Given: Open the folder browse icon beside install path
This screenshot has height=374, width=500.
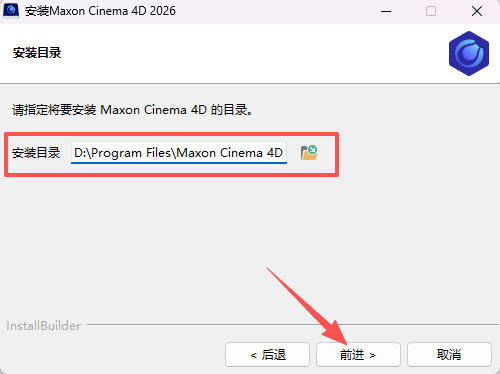Looking at the screenshot, I should tap(309, 153).
